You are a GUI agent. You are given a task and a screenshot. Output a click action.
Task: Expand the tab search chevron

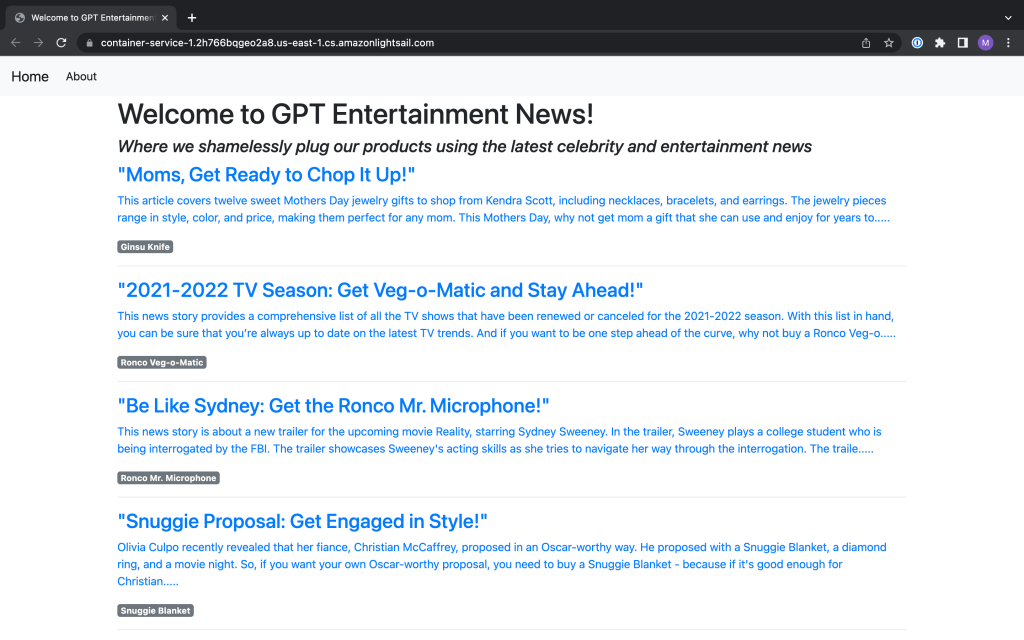pos(1007,18)
